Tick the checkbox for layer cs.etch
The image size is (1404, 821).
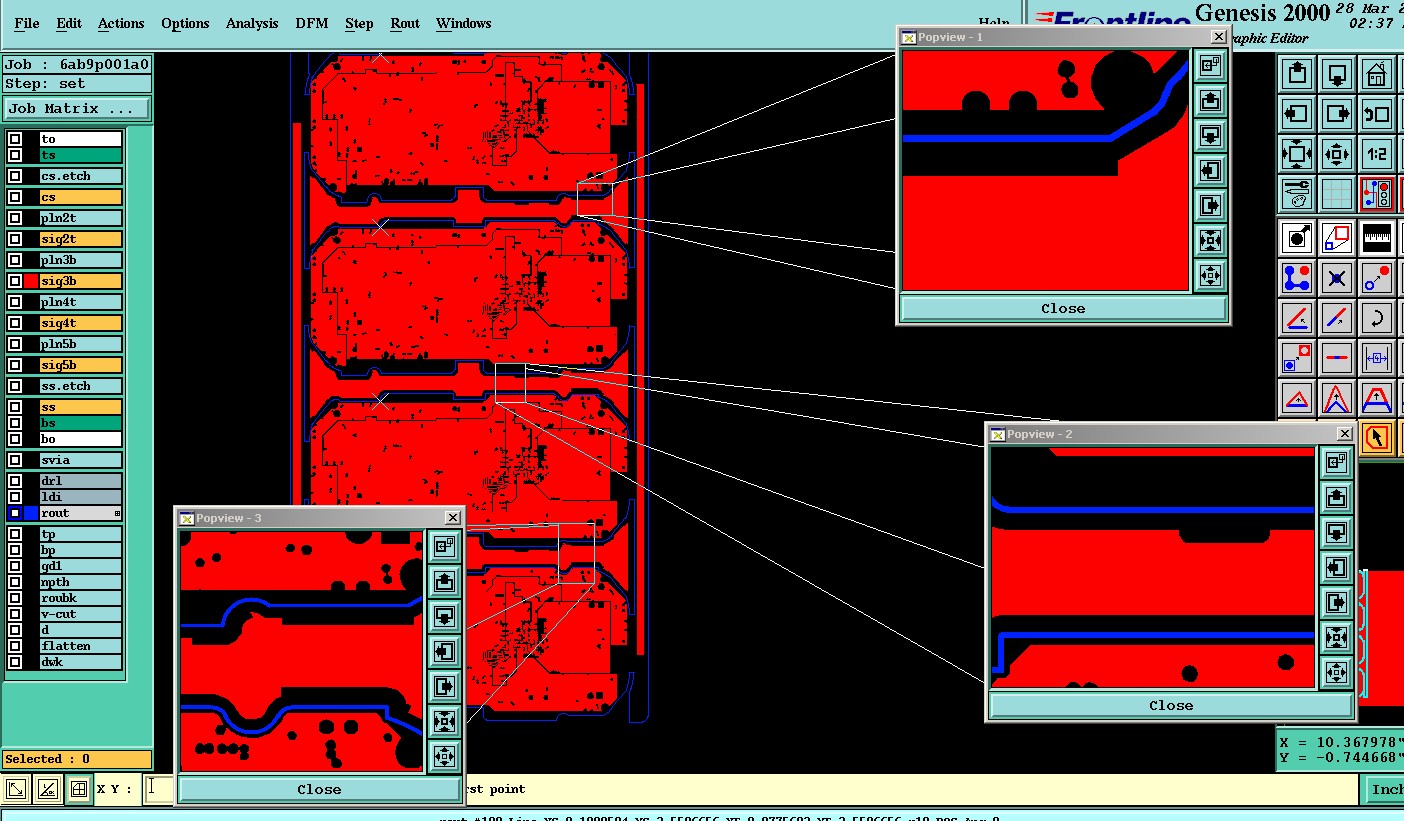[15, 176]
